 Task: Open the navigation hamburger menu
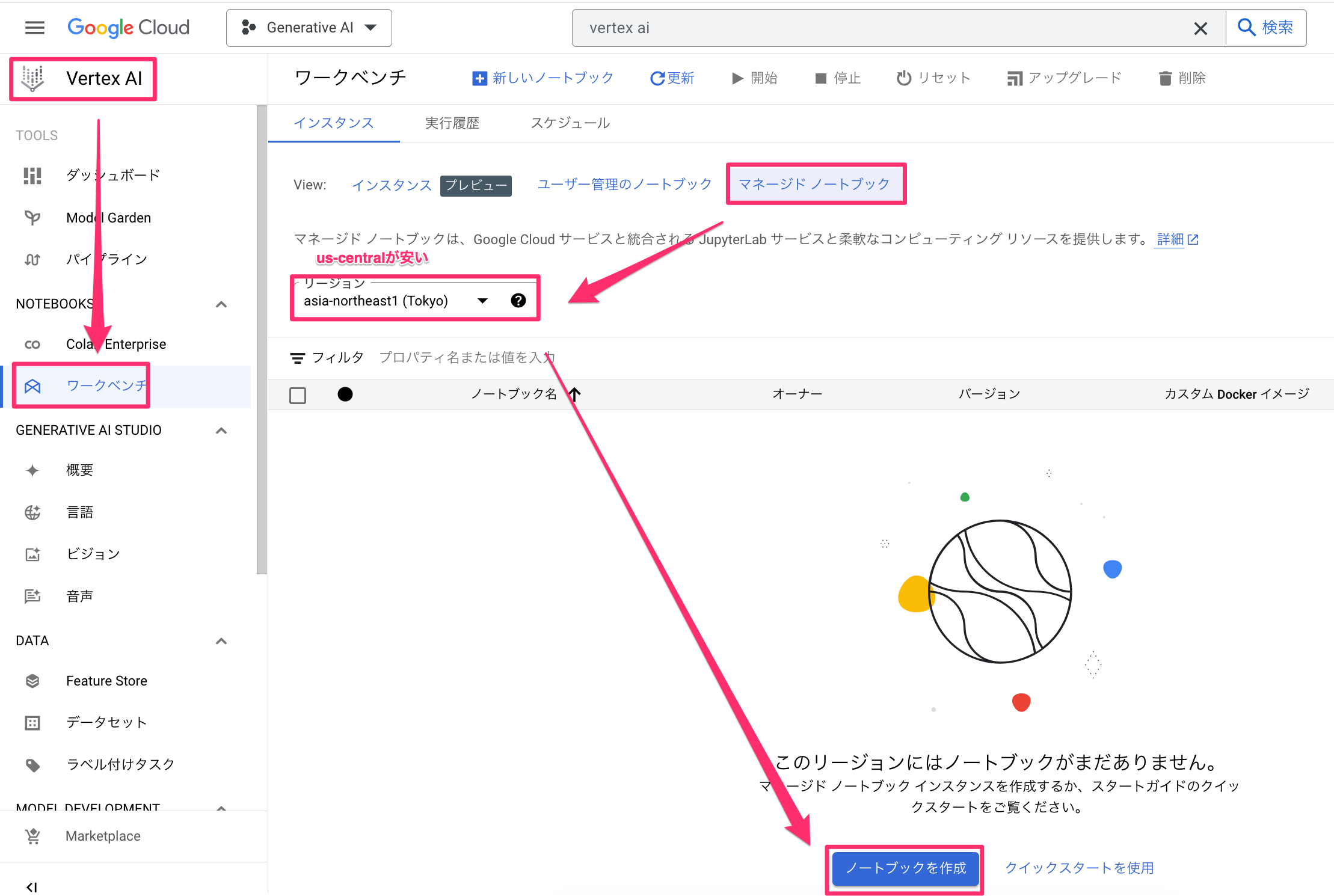click(x=34, y=27)
